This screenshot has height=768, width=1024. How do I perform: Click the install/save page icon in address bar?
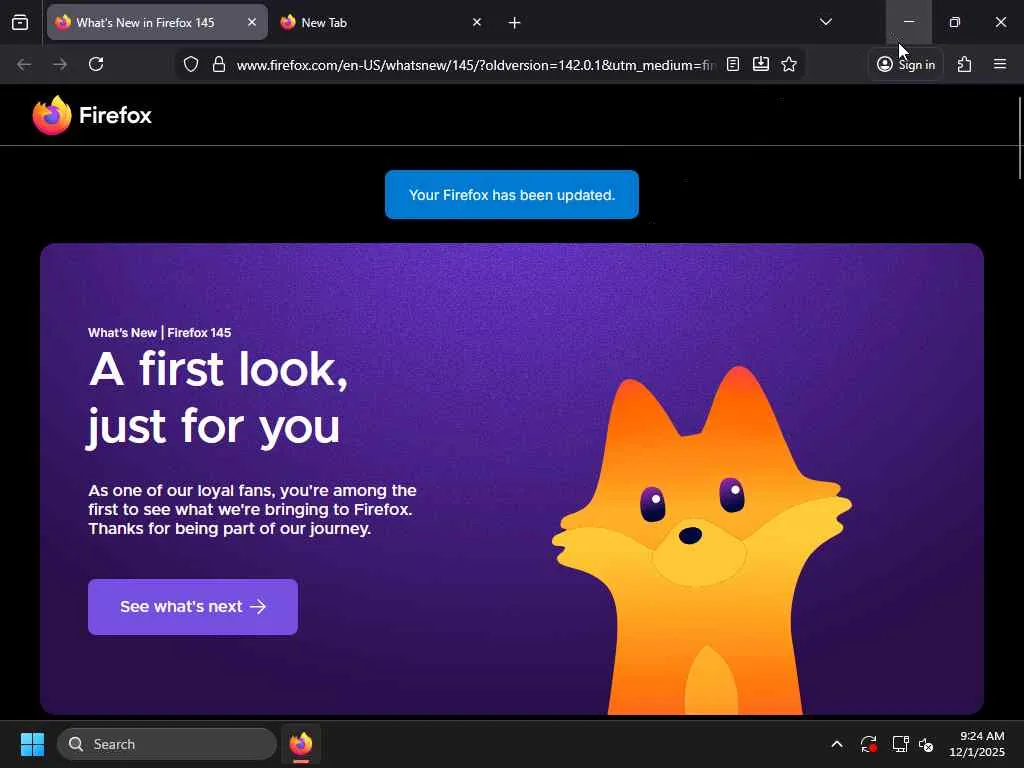(x=761, y=64)
